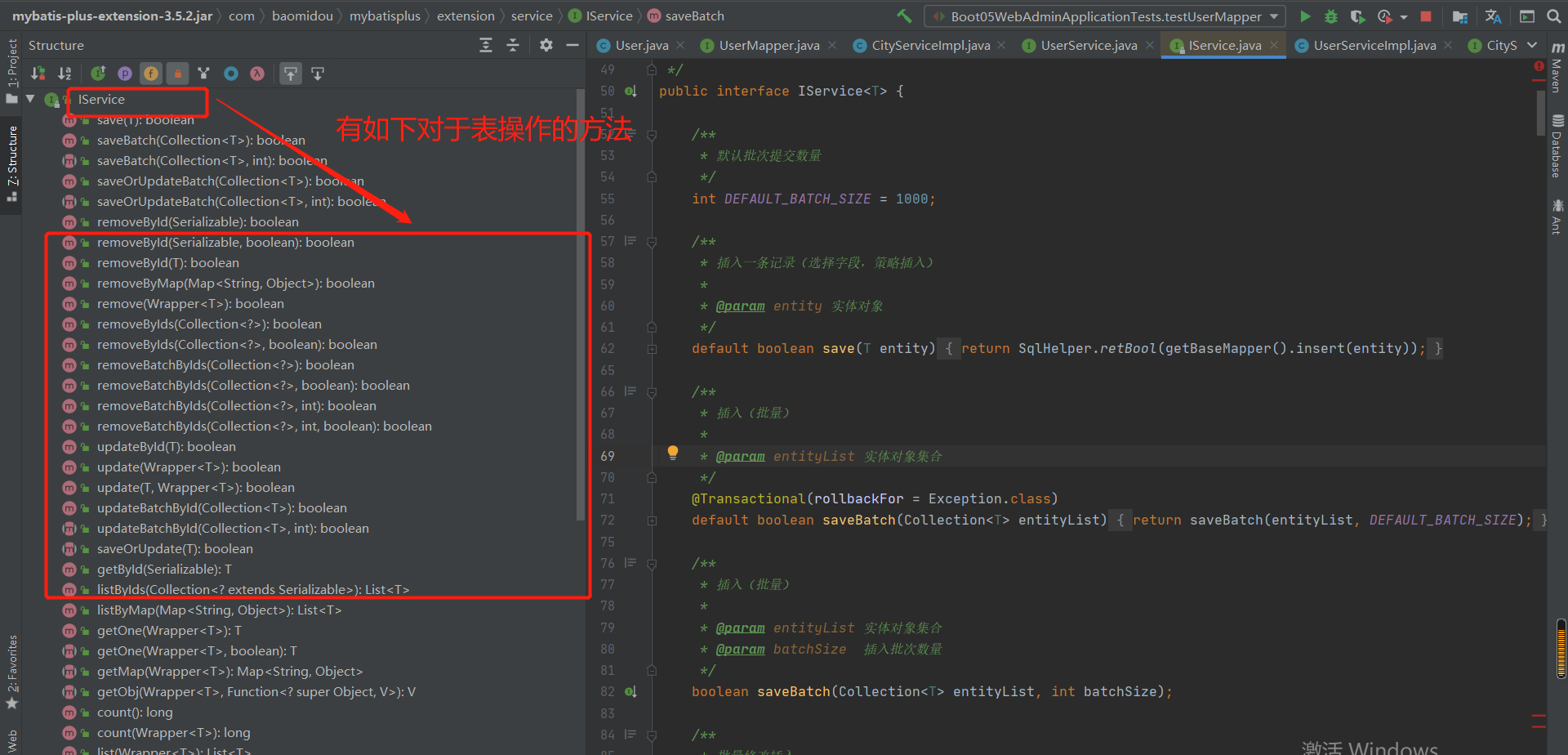Open the Database tool window
Viewport: 1568px width, 755px height.
pyautogui.click(x=1557, y=147)
